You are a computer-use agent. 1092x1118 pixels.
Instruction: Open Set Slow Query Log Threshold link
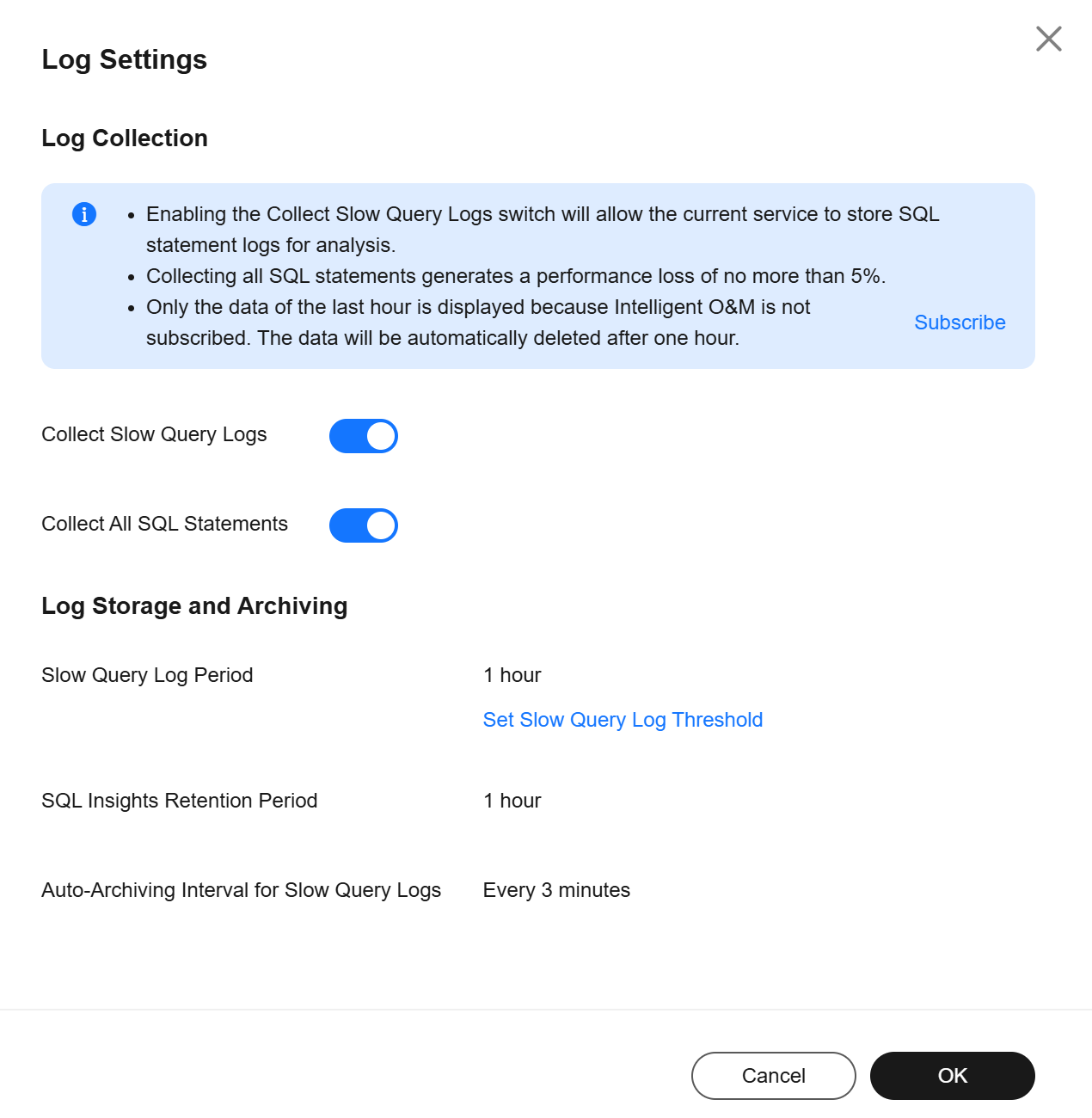623,720
